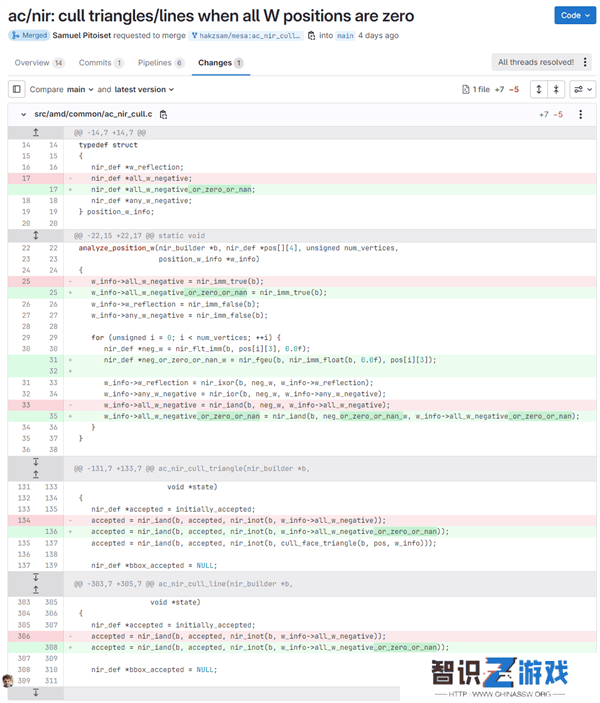
Task: Copy source branch name icon
Action: coord(312,35)
